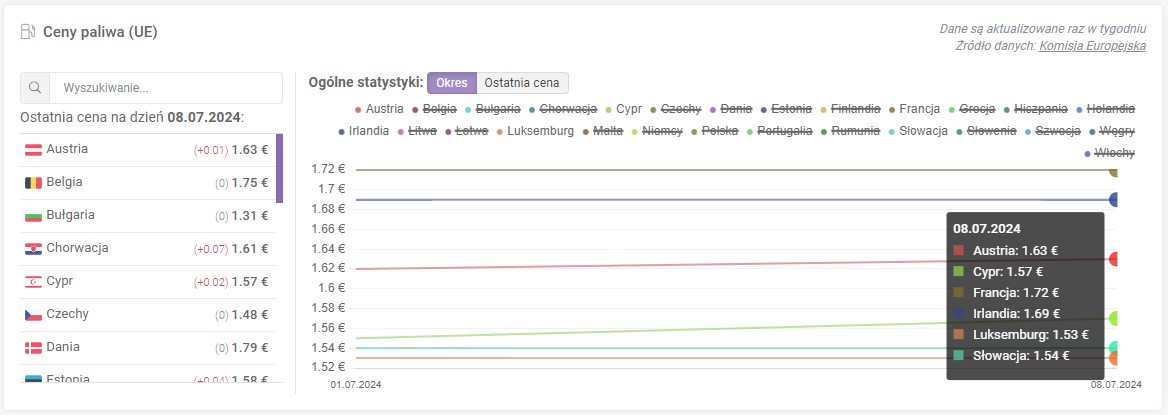Show the Estonia series in legend
Image resolution: width=1168 pixels, height=415 pixels.
(x=788, y=109)
